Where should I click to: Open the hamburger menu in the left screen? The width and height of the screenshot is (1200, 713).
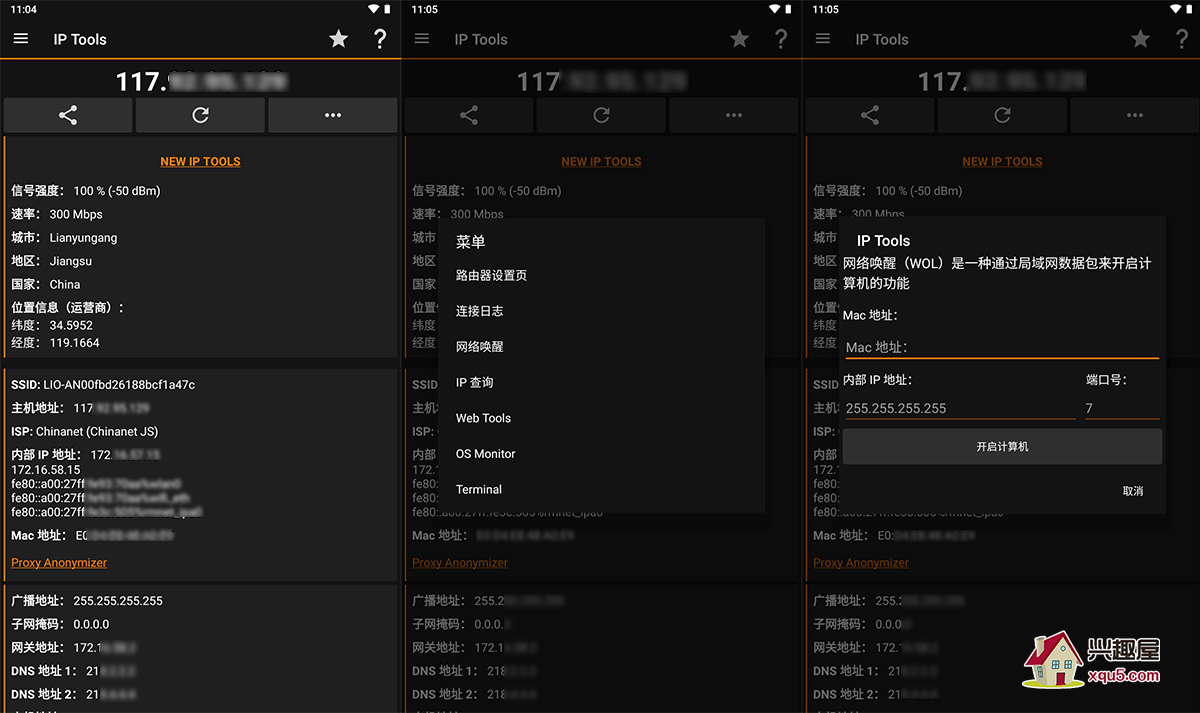click(21, 39)
